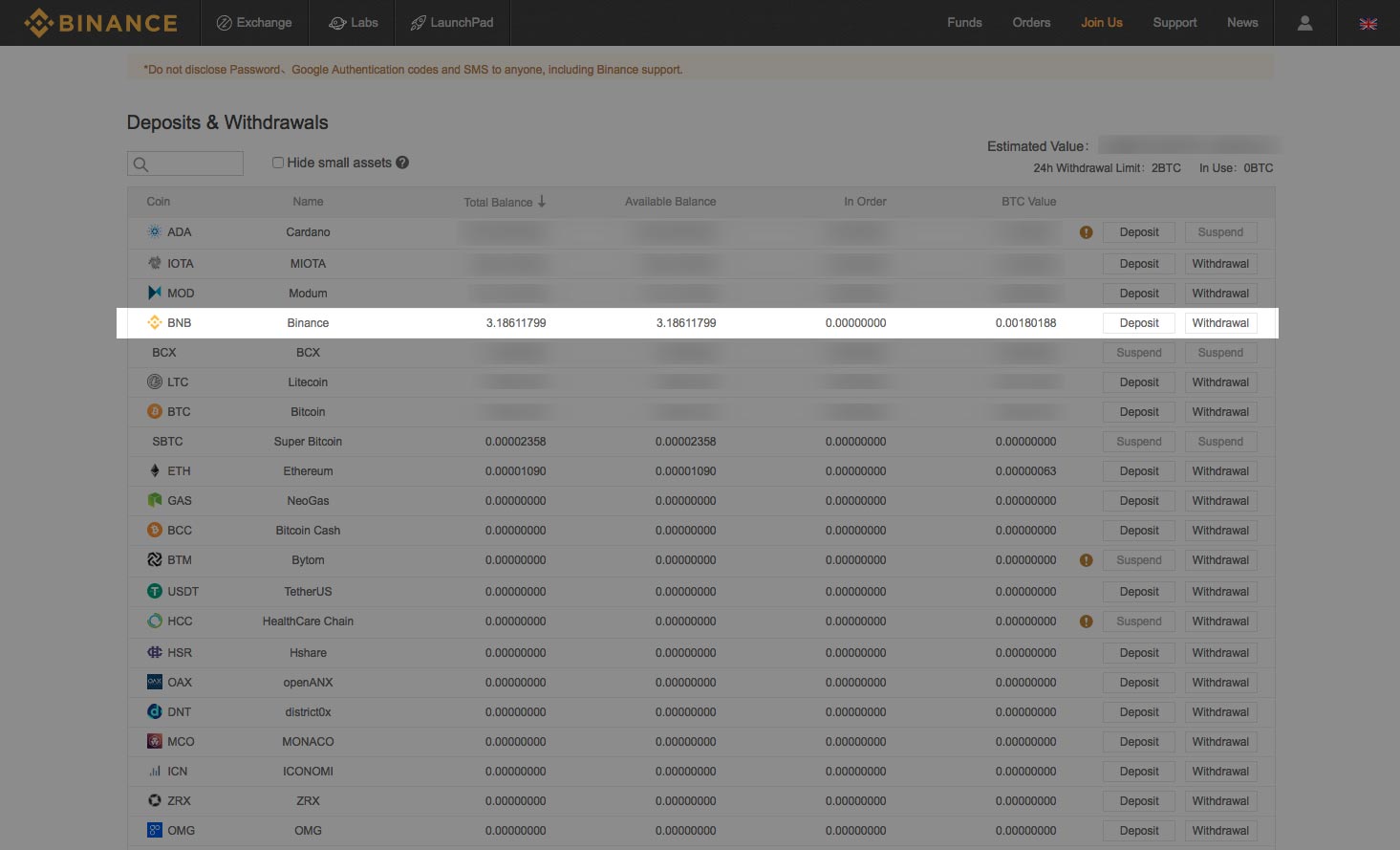Open the Orders menu

pyautogui.click(x=1031, y=23)
